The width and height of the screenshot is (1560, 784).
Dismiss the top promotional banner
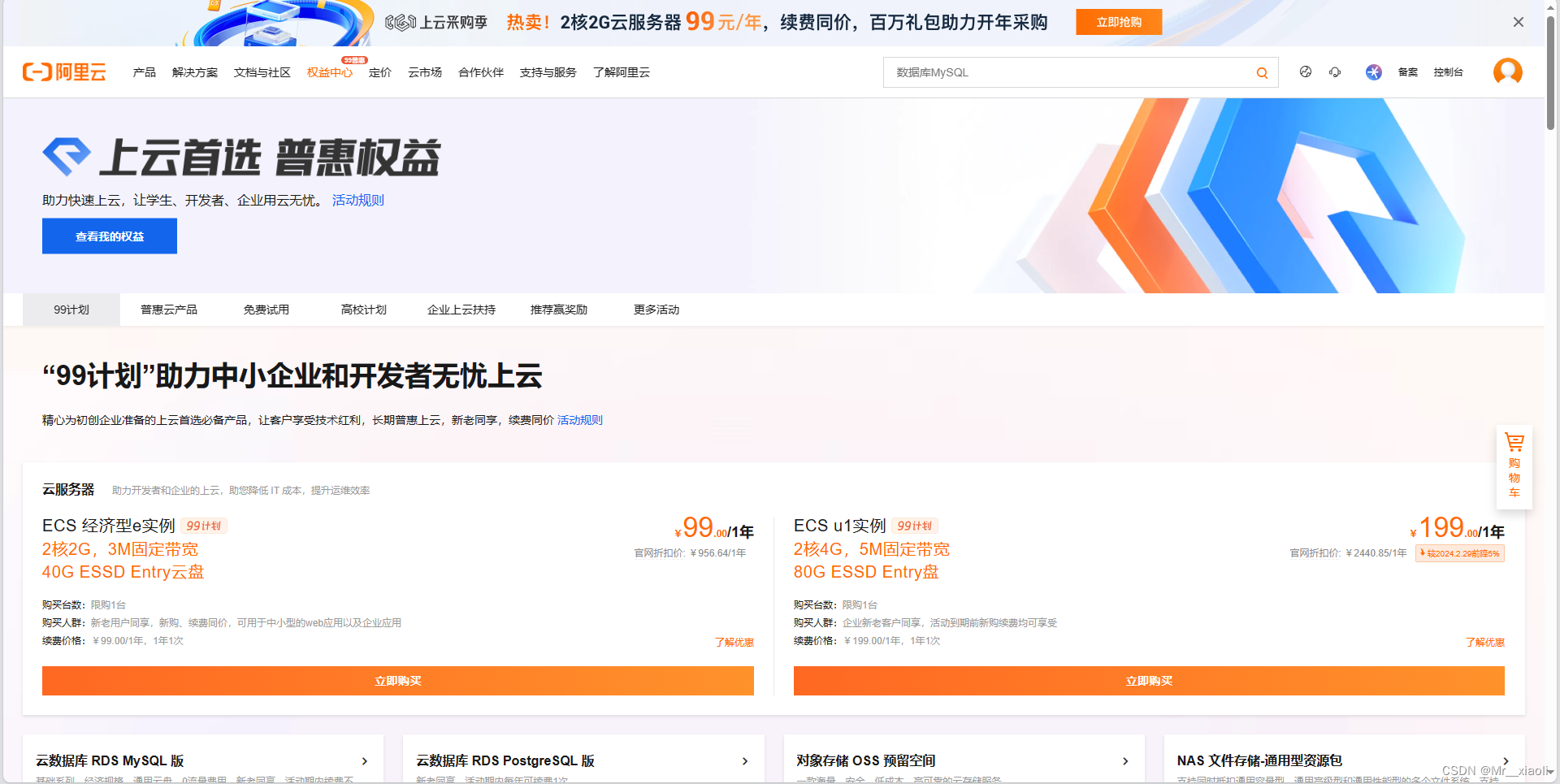(x=1518, y=22)
